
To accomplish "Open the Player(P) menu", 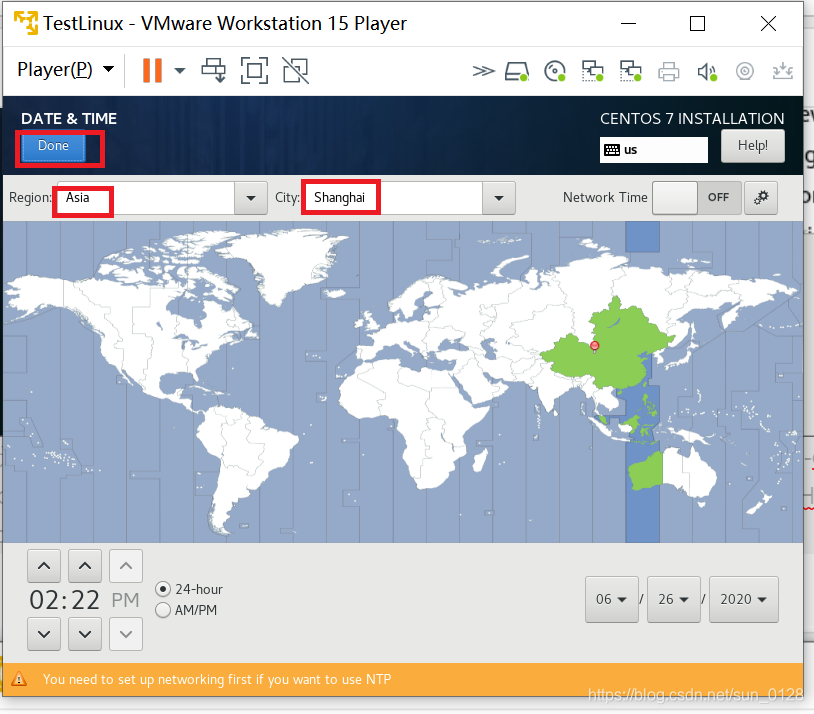I will tap(65, 70).
